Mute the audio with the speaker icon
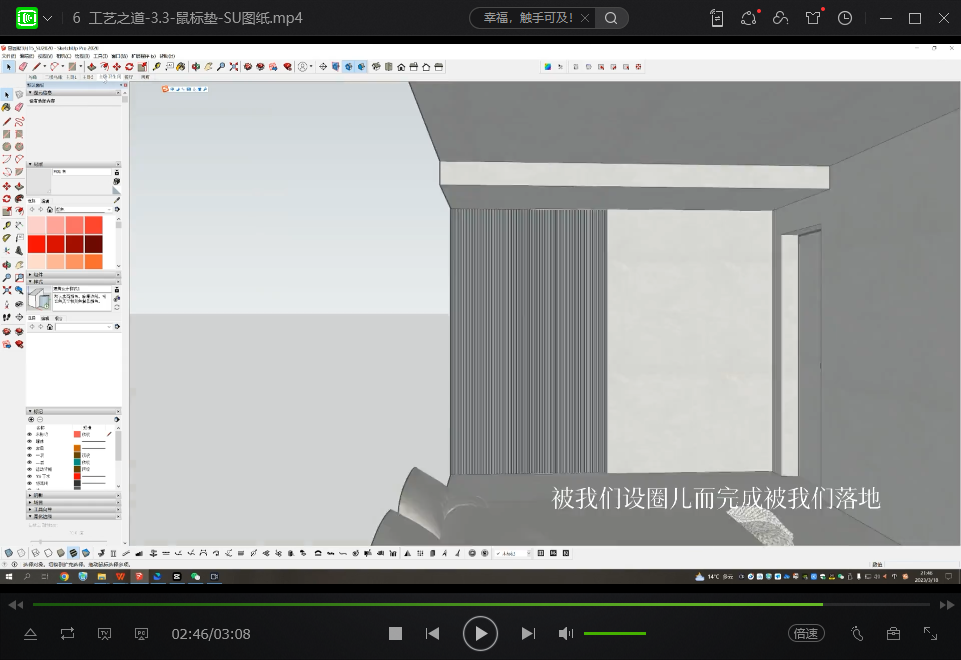This screenshot has height=660, width=961. click(x=565, y=633)
